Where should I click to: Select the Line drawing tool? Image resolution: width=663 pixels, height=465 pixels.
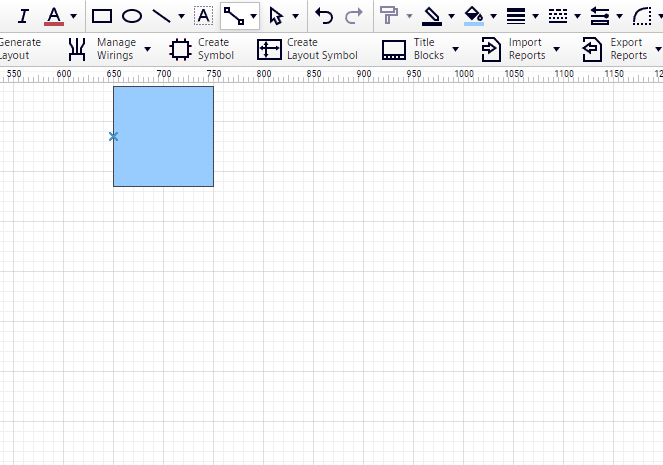(162, 16)
